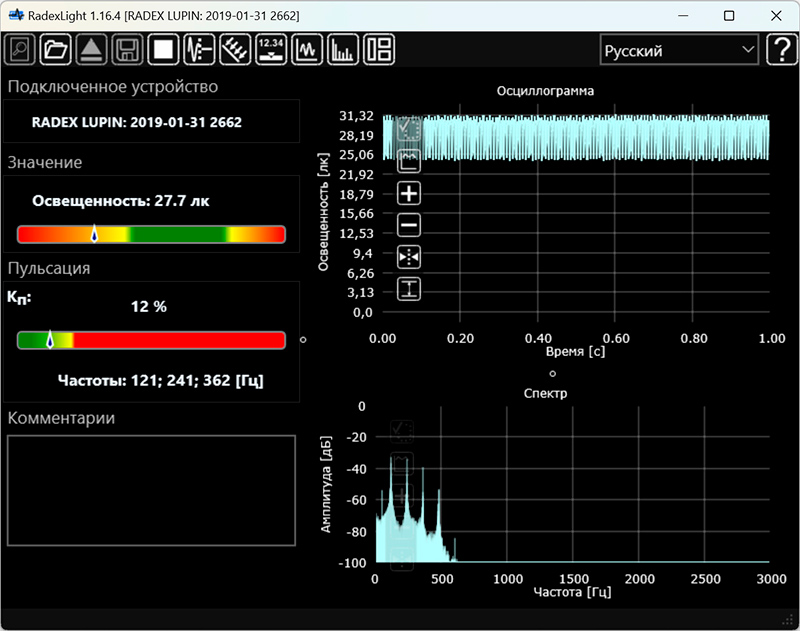The height and width of the screenshot is (631, 800).
Task: Click the eject device triangle icon
Action: click(91, 49)
